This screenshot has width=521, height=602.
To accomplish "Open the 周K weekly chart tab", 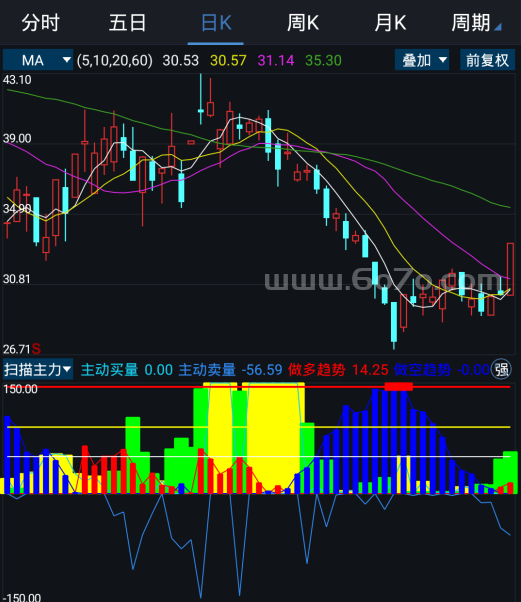I will [303, 23].
